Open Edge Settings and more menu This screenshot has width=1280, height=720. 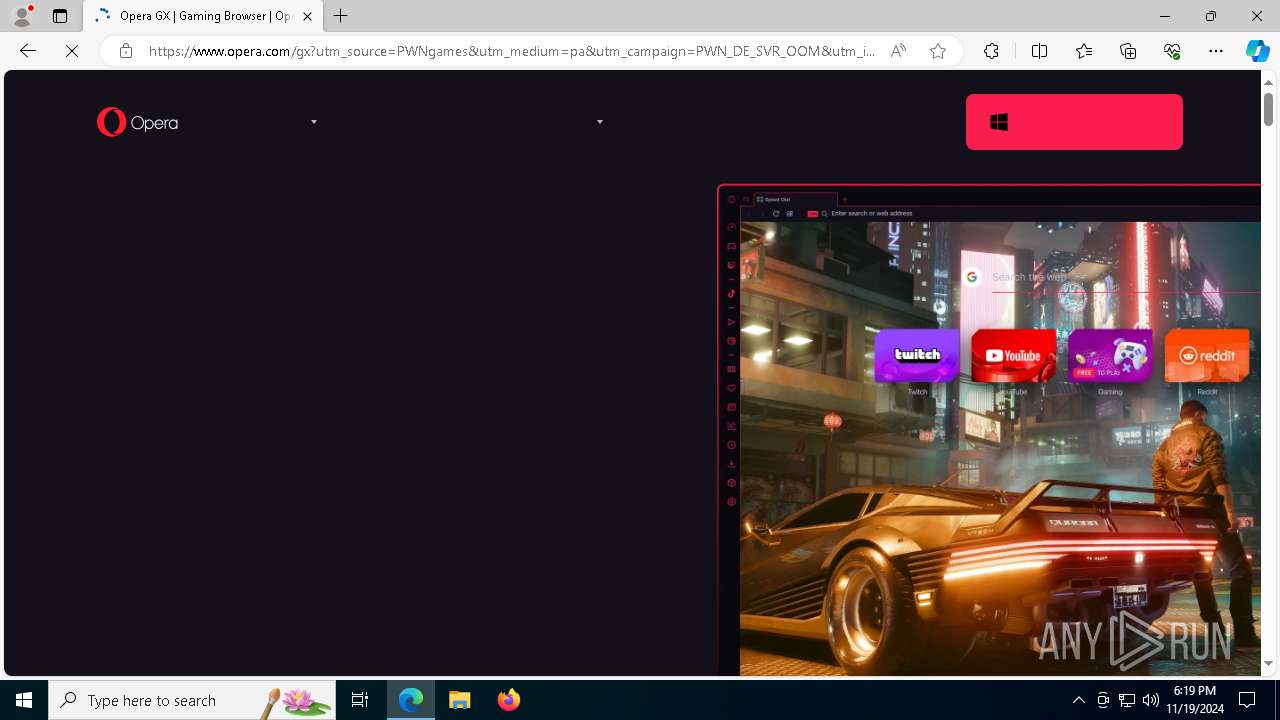point(1216,51)
